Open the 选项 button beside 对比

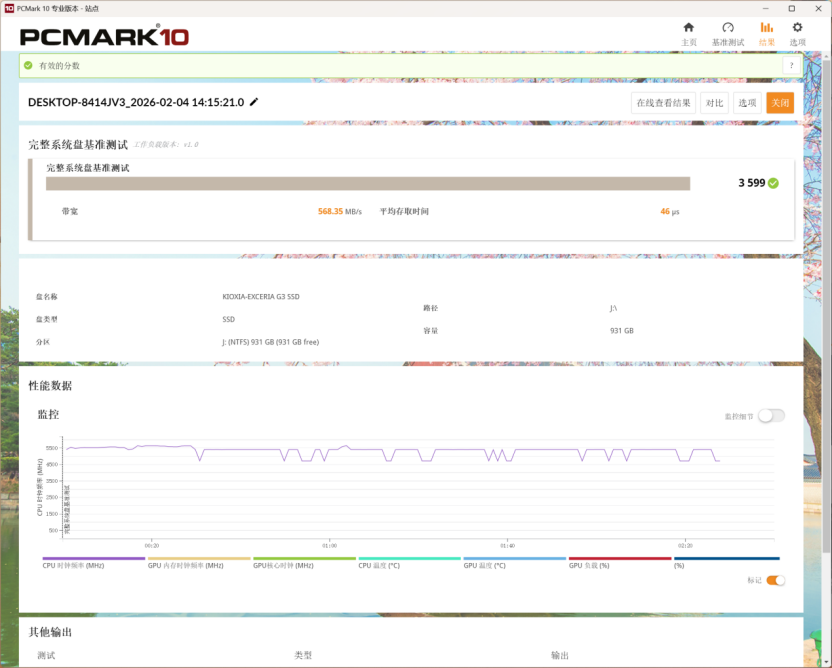(747, 102)
